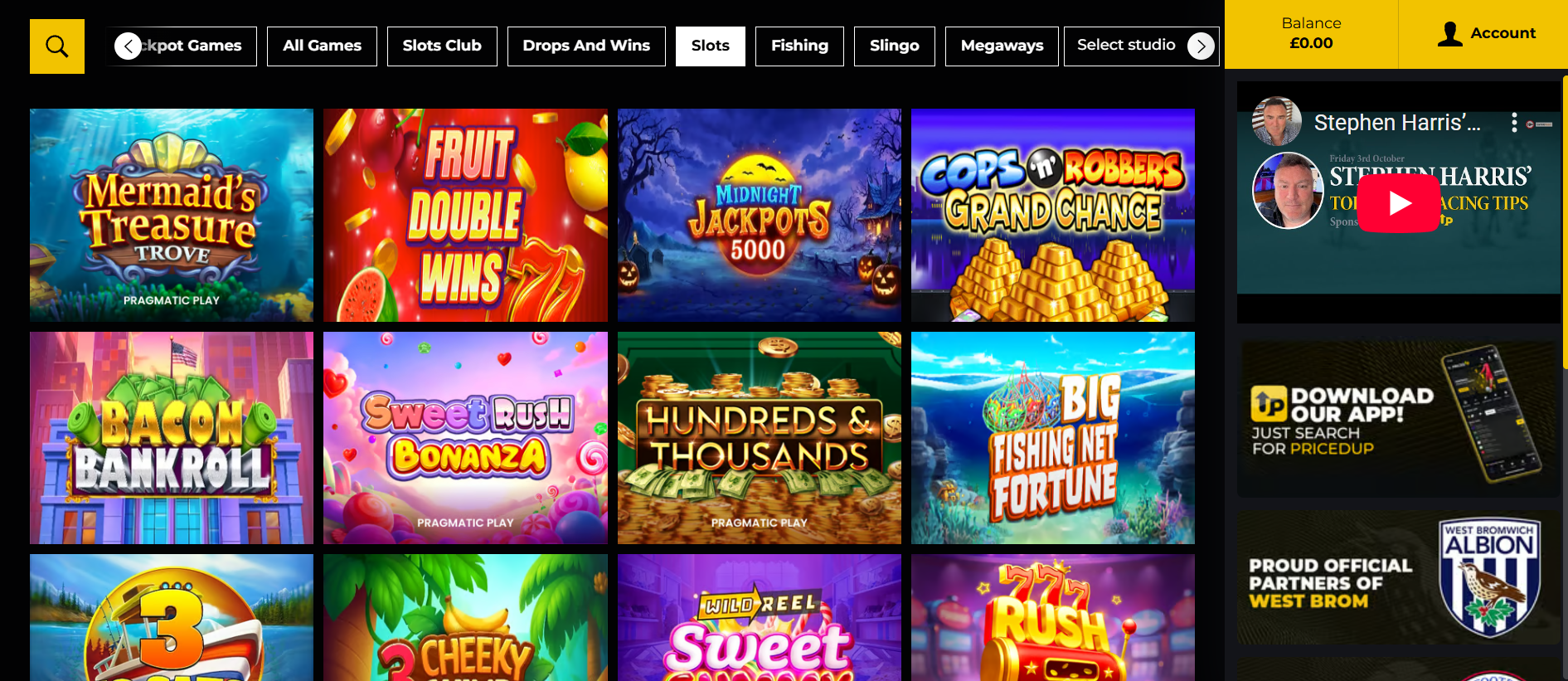The height and width of the screenshot is (681, 1568).
Task: Click the Download Our App banner
Action: tap(1398, 419)
